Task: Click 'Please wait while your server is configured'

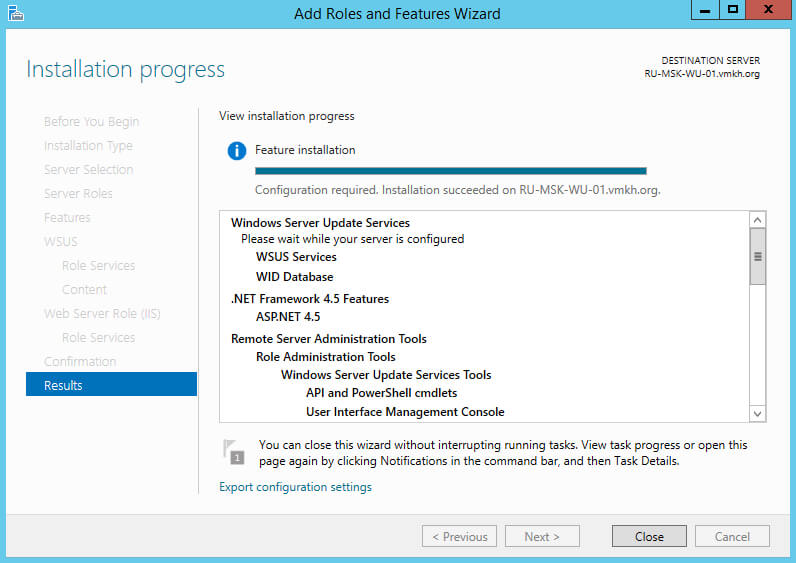Action: point(352,239)
